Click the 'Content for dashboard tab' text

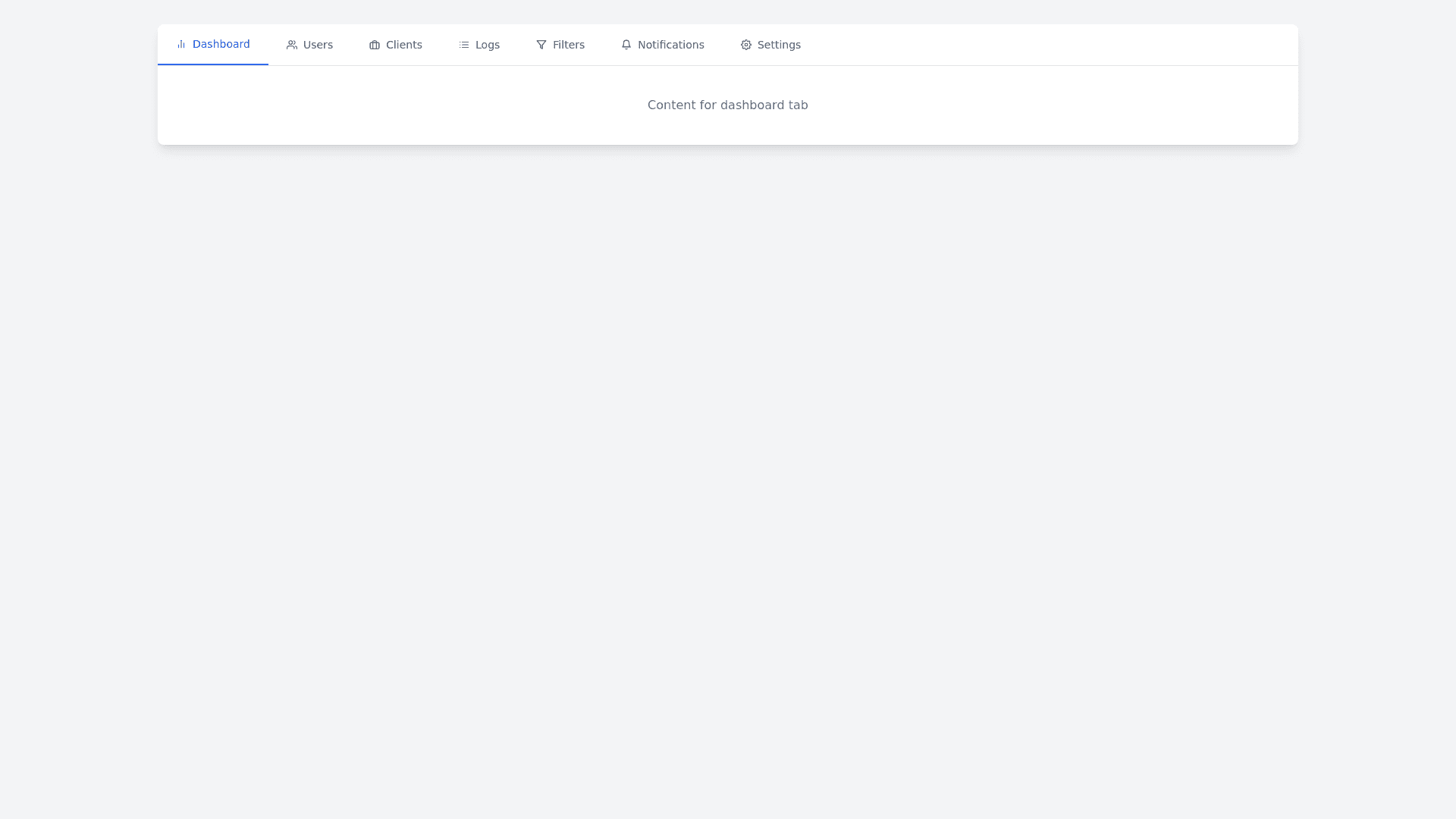[727, 105]
